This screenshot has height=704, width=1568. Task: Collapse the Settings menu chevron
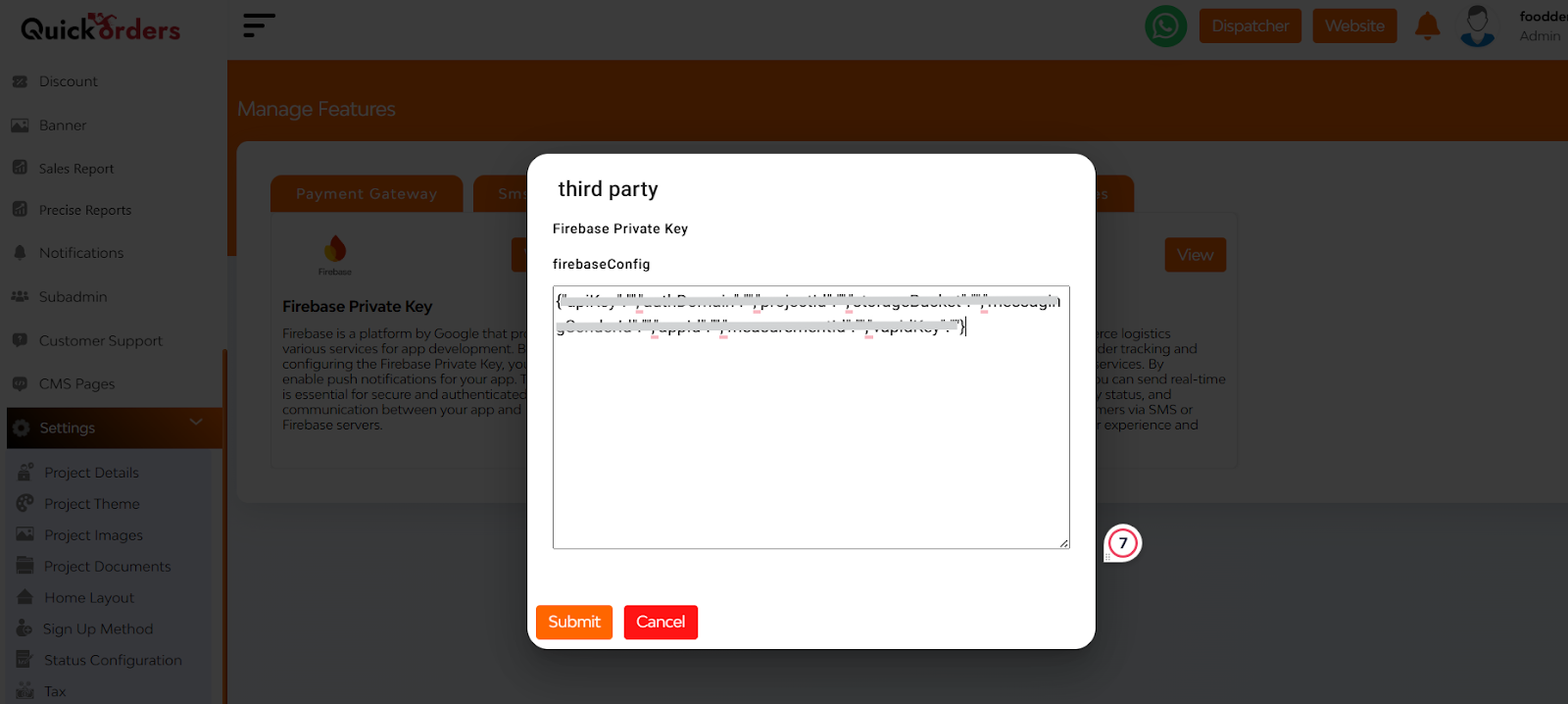point(196,423)
